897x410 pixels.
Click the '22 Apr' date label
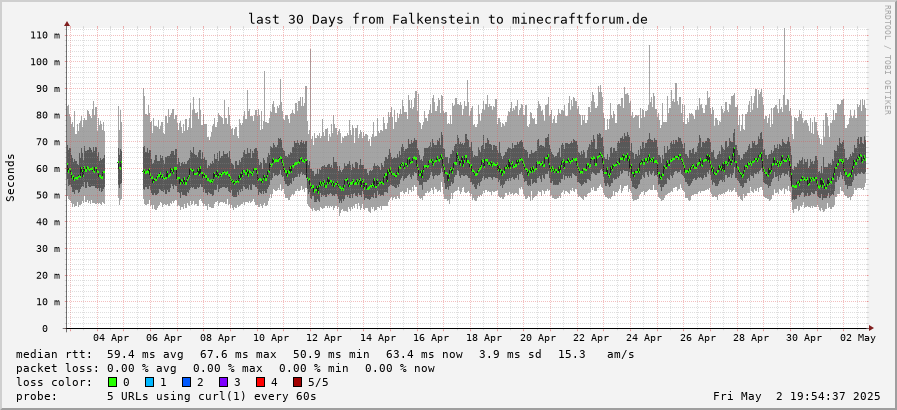coord(592,338)
